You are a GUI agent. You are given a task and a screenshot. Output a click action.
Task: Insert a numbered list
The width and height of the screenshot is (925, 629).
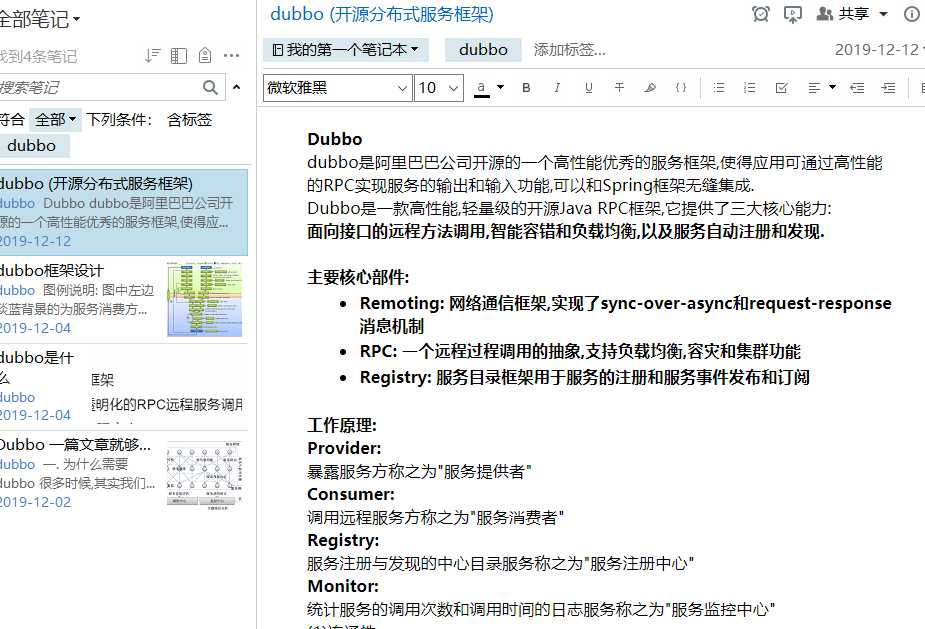[750, 88]
